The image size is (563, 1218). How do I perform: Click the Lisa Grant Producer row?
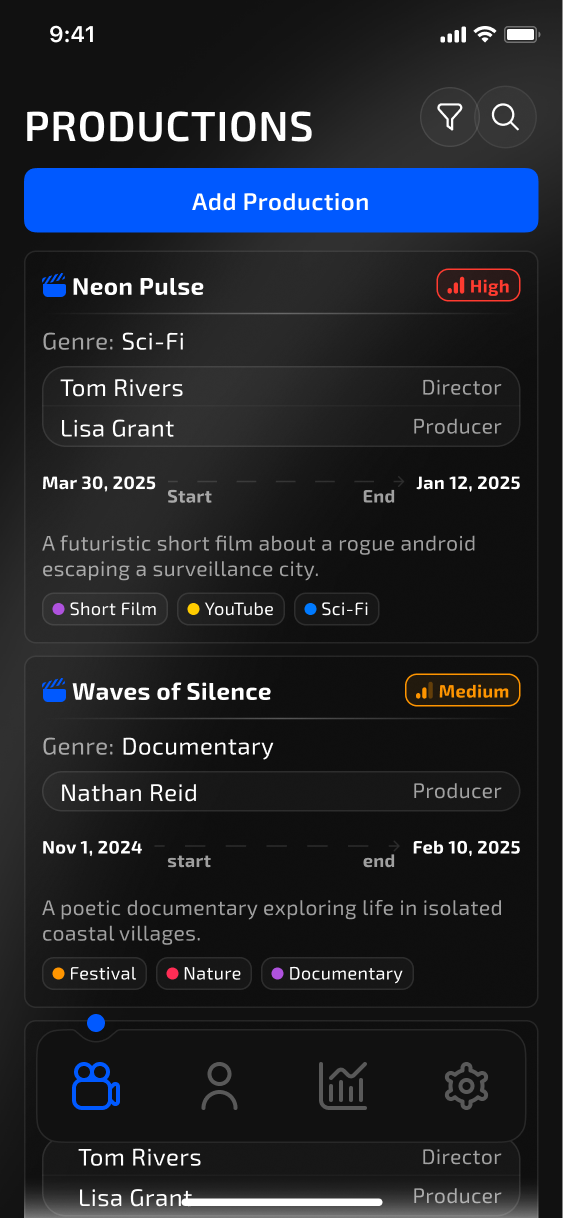(x=281, y=427)
